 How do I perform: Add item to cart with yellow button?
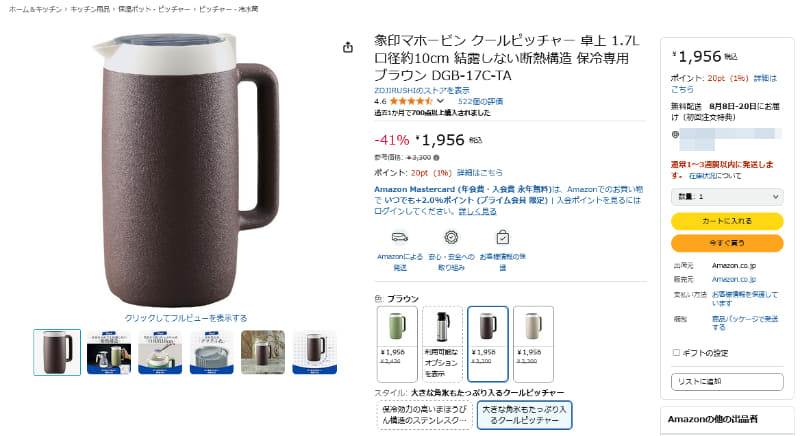coord(727,221)
